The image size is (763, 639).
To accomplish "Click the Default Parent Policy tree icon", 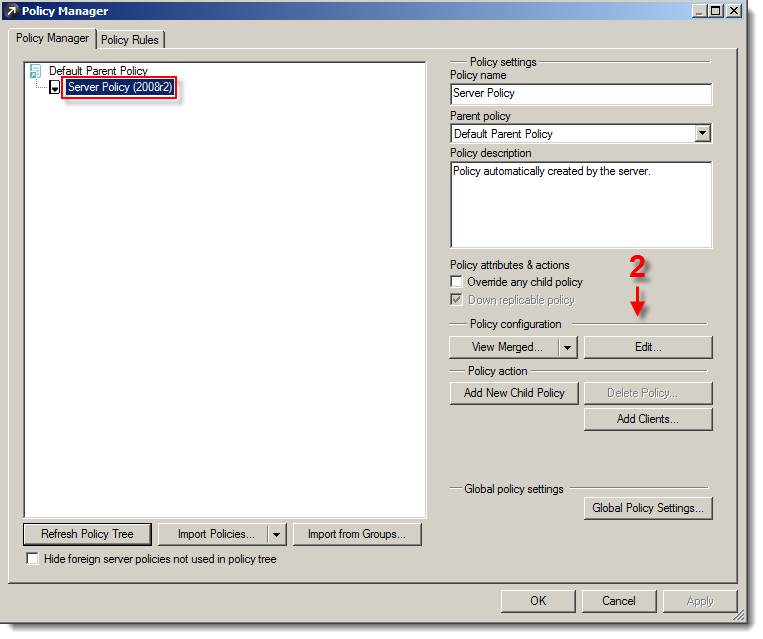I will click(x=35, y=71).
